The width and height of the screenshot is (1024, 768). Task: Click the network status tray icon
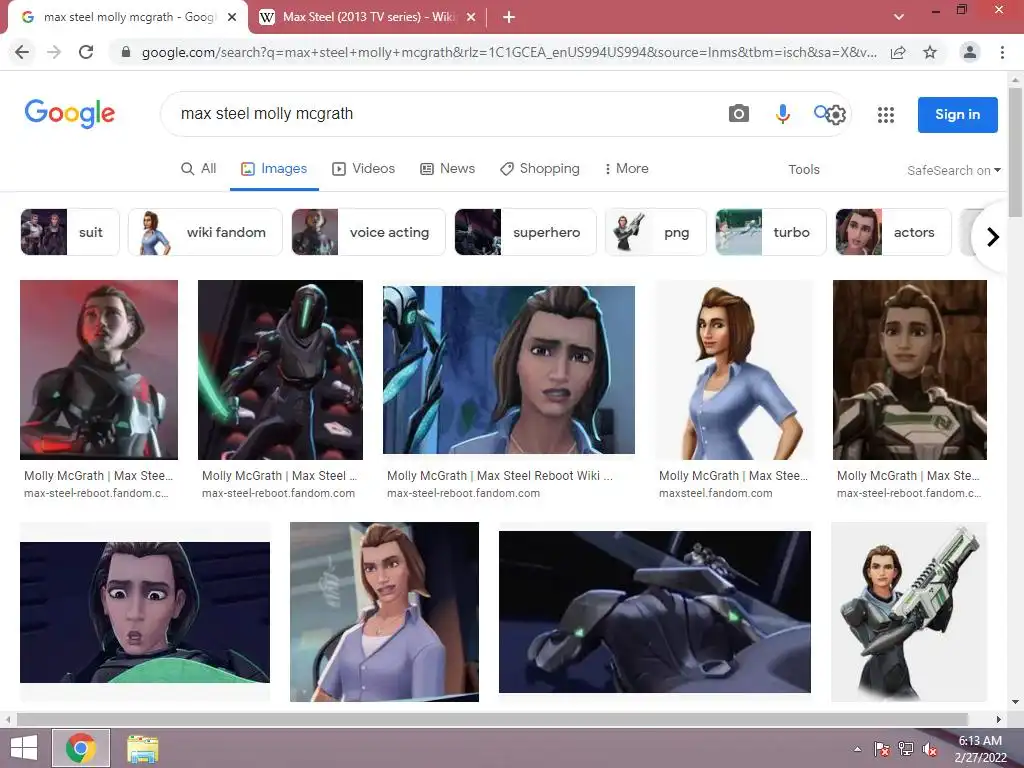(906, 749)
